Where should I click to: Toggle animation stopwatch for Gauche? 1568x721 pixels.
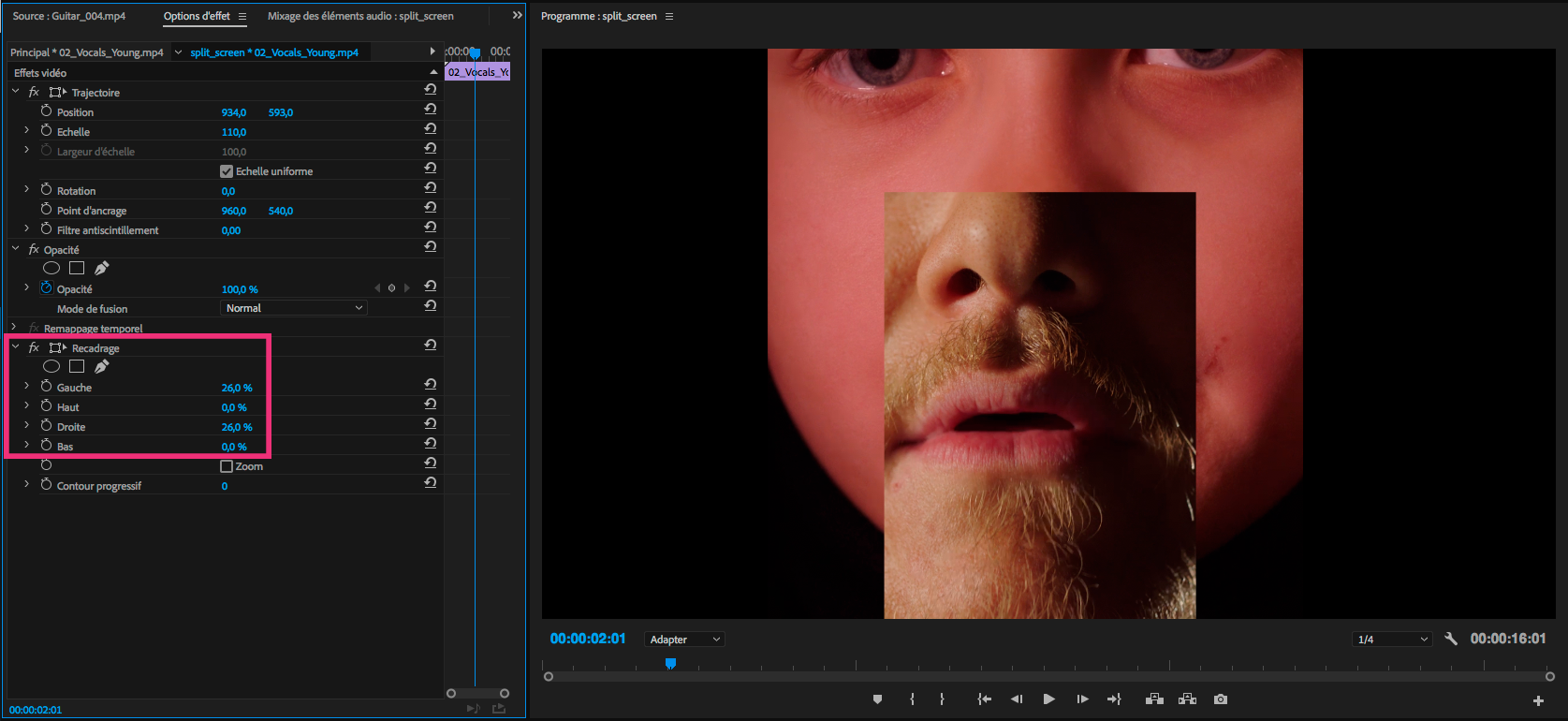point(46,387)
